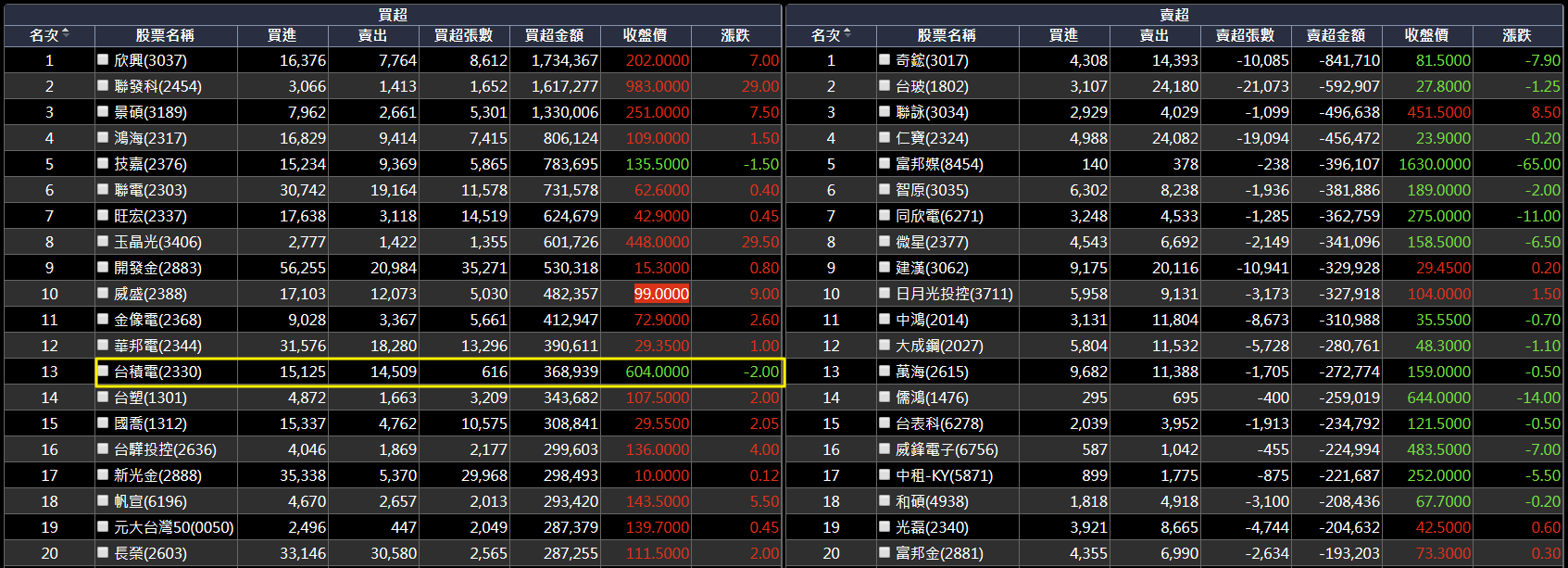
Task: Click the 賣超張數 column header
Action: coord(1246,35)
